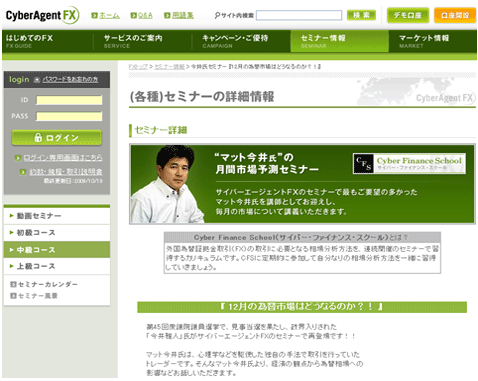Click the arrow icon beside 用語集
Viewport: 478px width, 381px height.
167,15
